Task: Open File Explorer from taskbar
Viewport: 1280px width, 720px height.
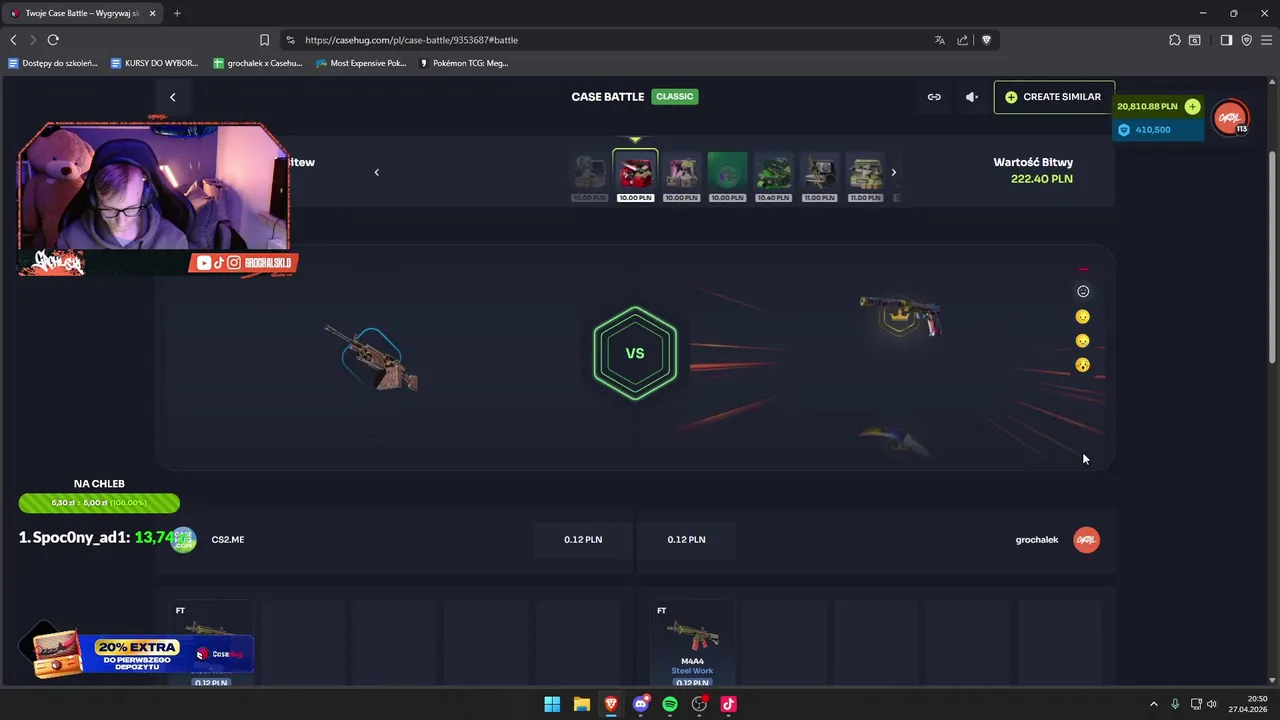Action: pyautogui.click(x=582, y=704)
